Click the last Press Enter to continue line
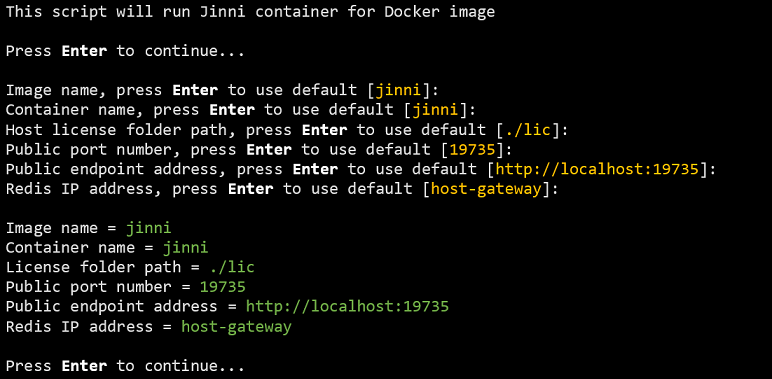 pyautogui.click(x=125, y=366)
